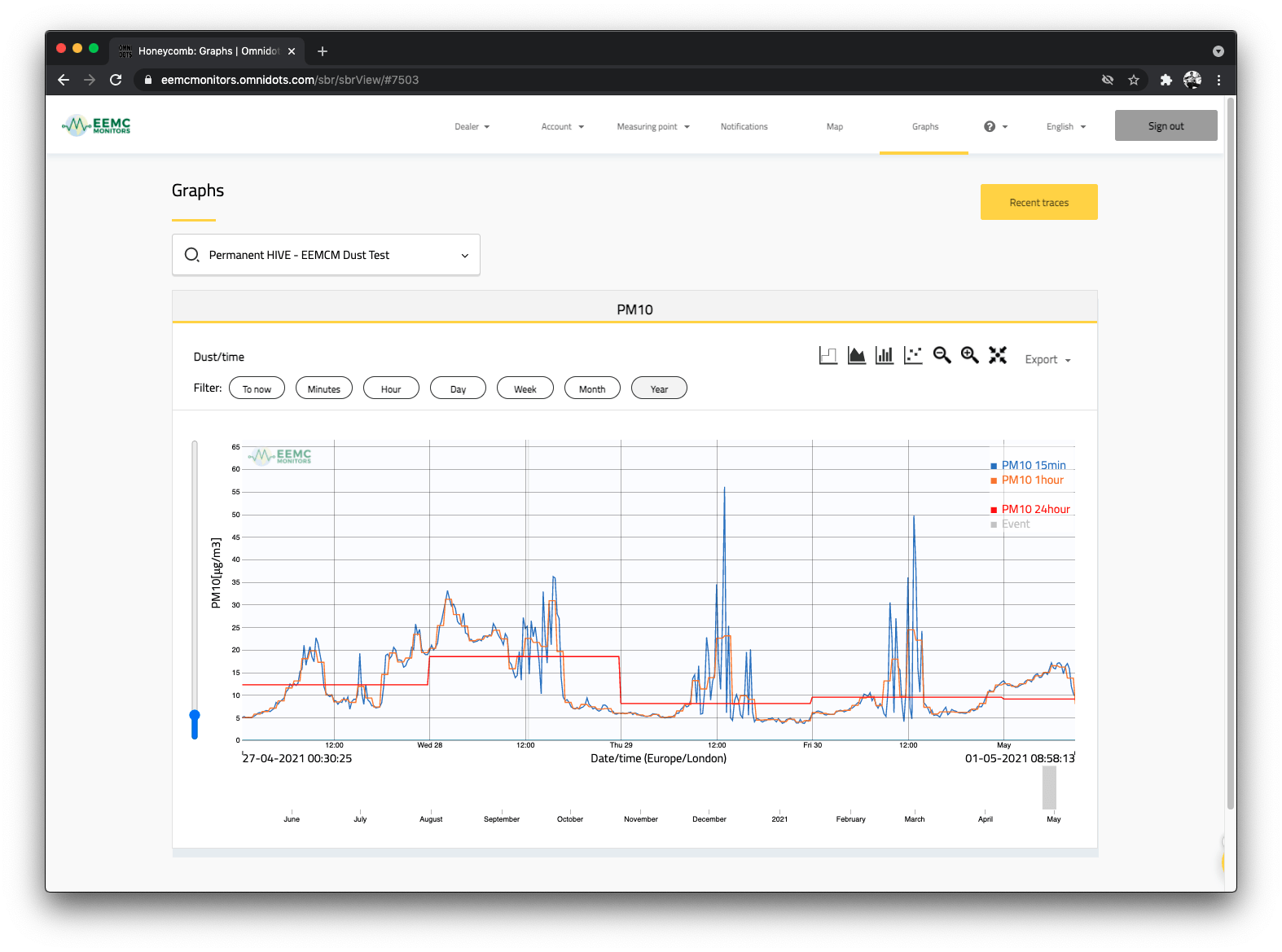Select the Year filter
The image size is (1282, 952).
tap(659, 388)
